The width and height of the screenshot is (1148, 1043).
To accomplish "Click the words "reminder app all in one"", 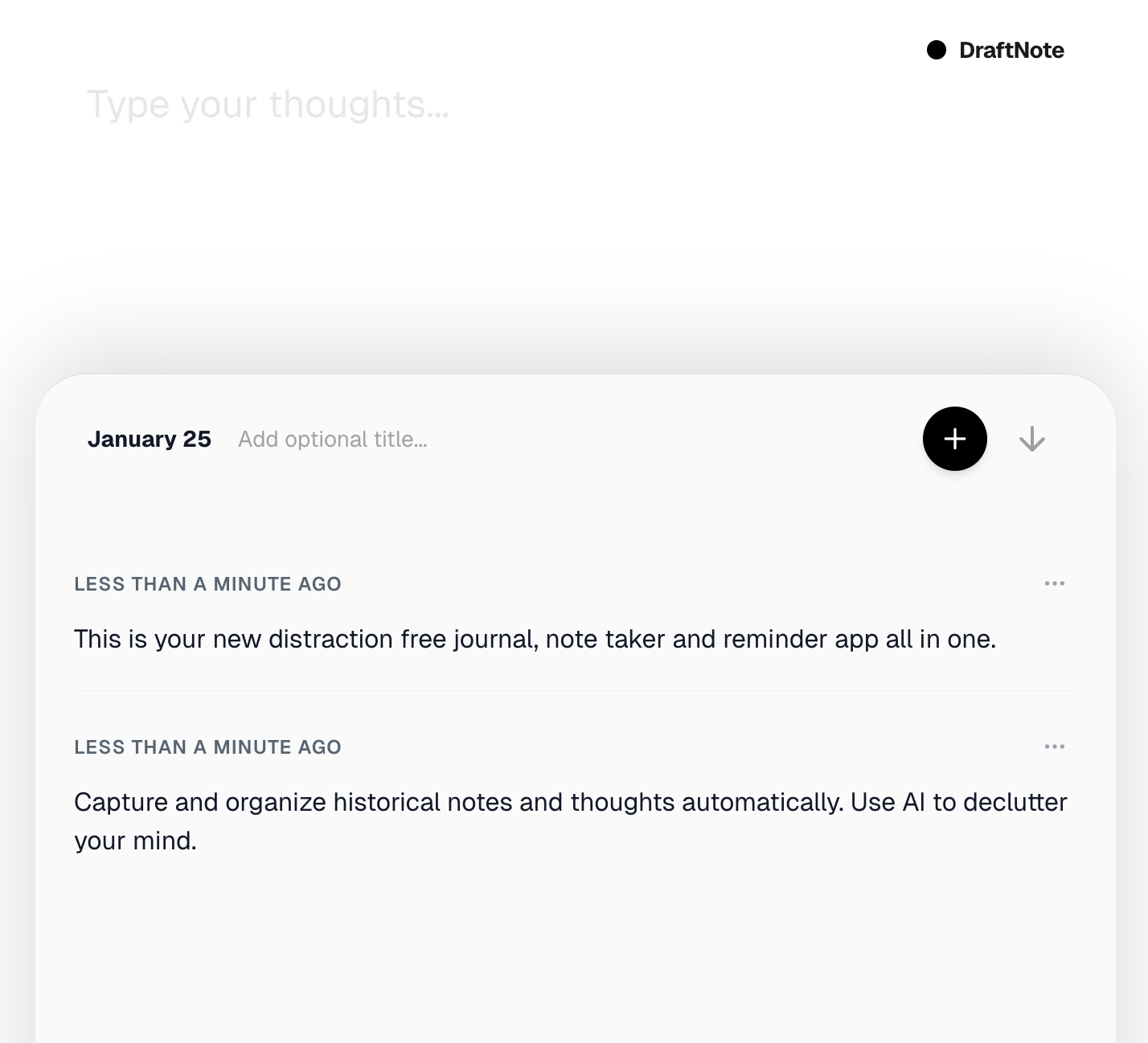I will [x=859, y=639].
